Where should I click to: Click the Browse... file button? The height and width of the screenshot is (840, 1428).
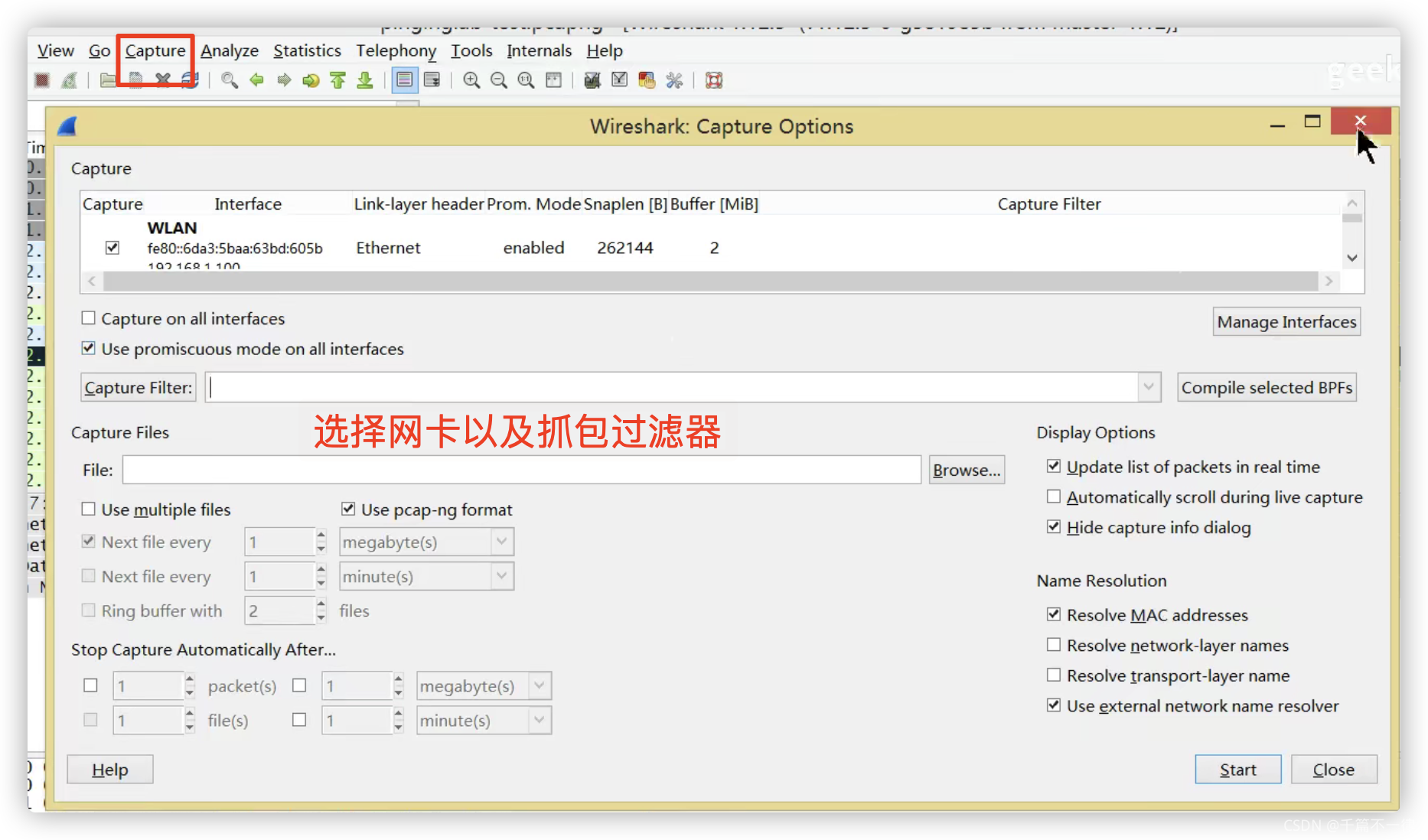(967, 470)
